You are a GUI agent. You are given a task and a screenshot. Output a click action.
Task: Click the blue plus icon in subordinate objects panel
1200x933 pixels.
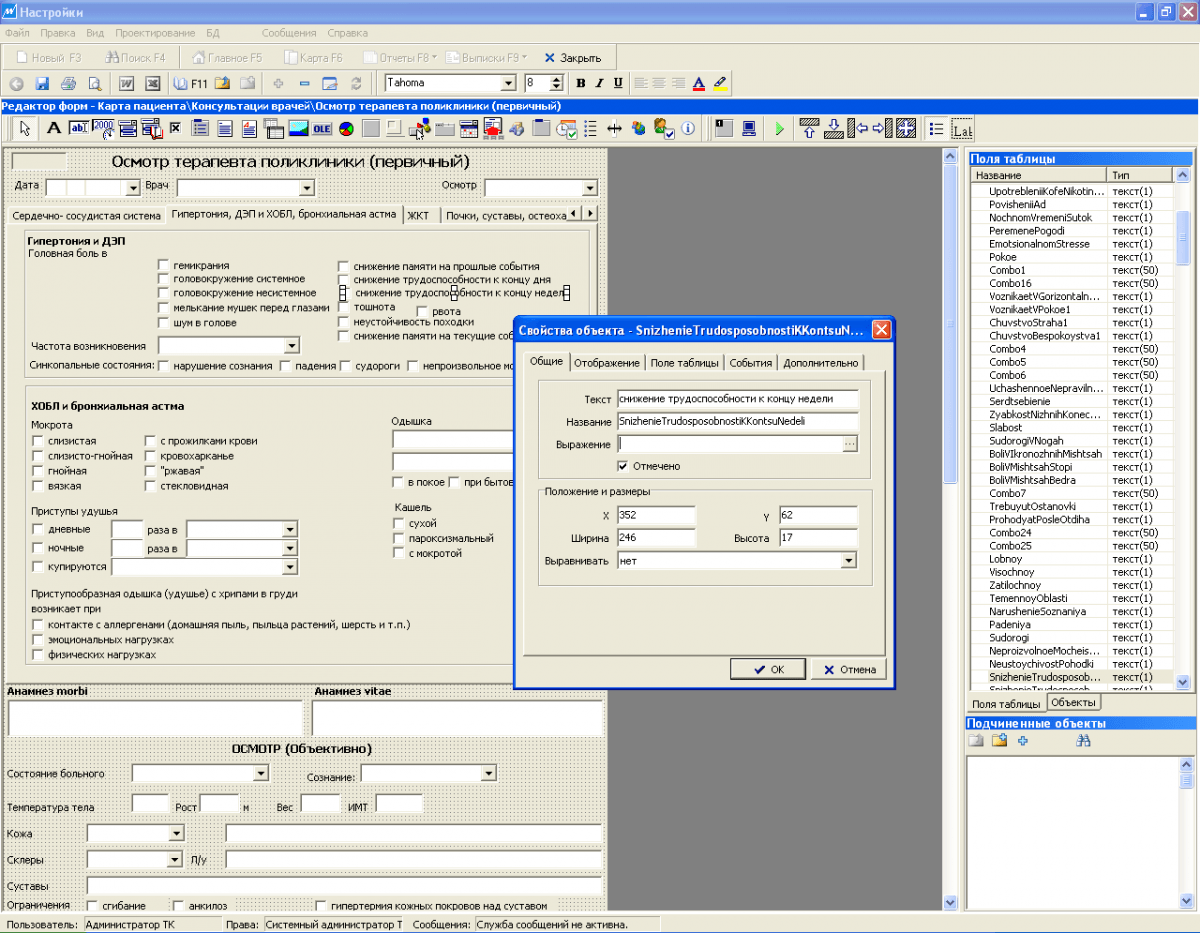pos(1023,741)
